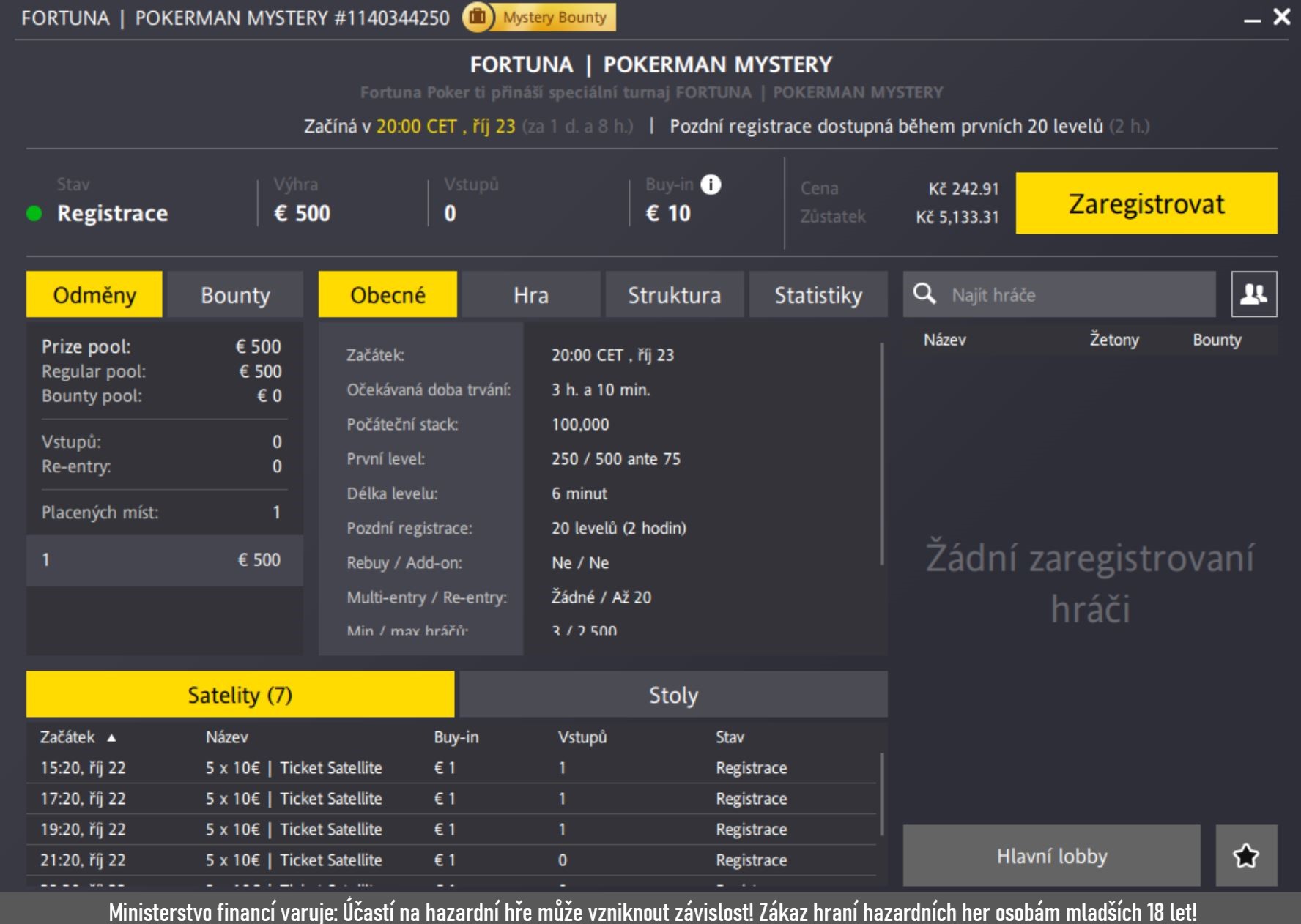
Task: Minimize the tournament lobby window
Action: tap(1252, 18)
